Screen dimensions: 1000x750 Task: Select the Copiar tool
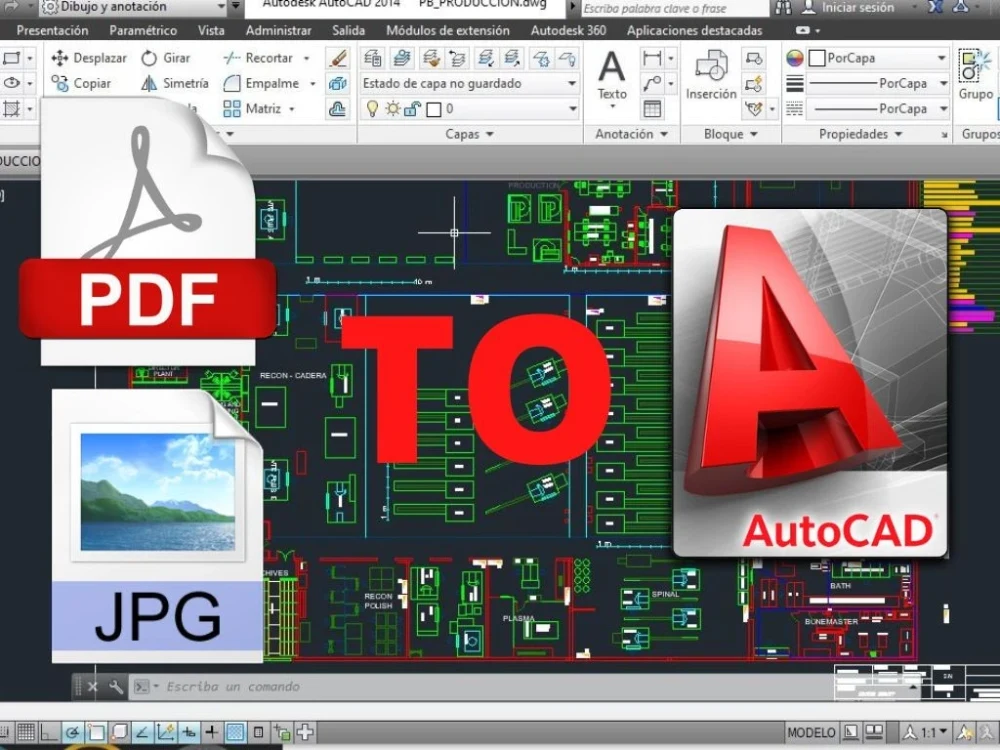[81, 84]
